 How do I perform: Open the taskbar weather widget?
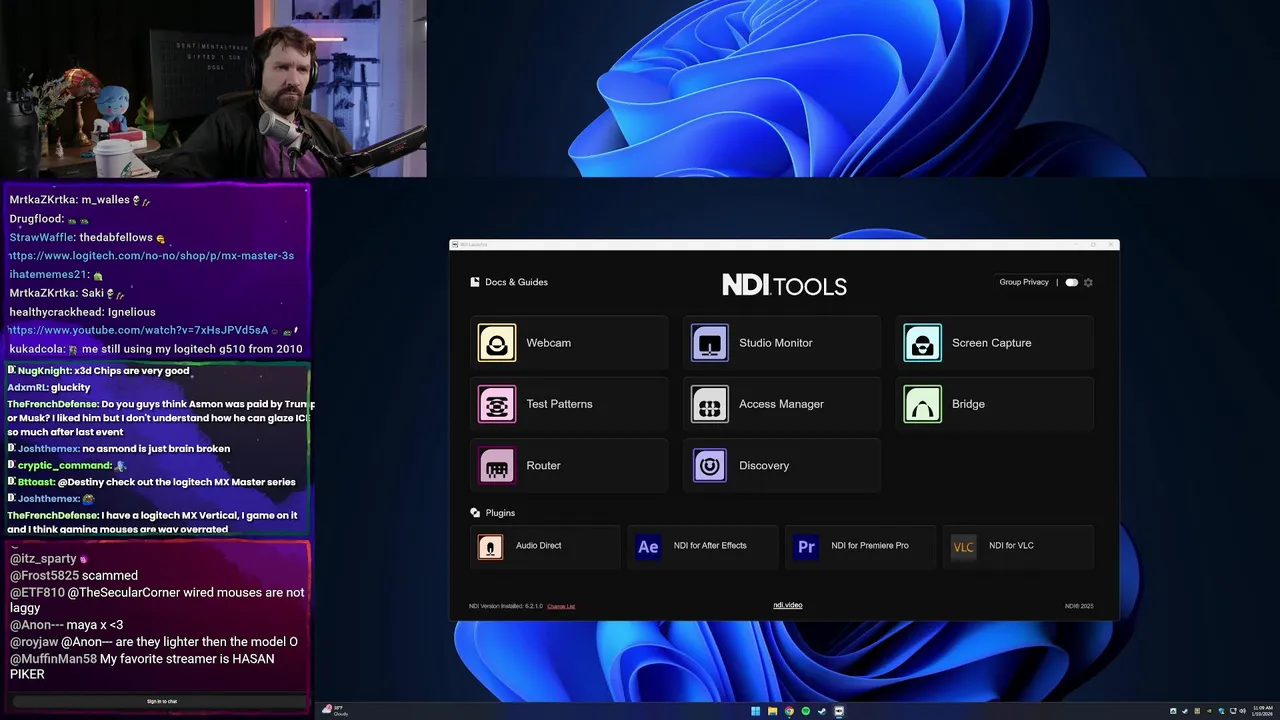coord(335,711)
